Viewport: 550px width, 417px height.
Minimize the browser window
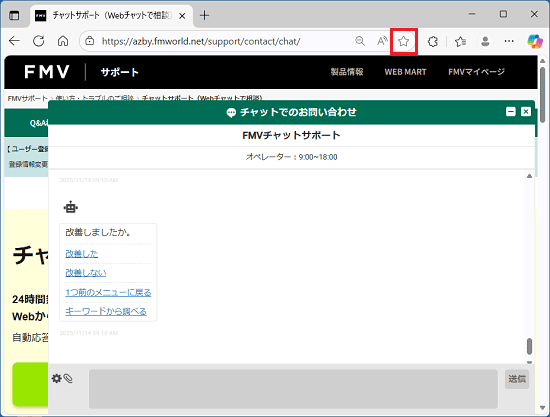[472, 14]
